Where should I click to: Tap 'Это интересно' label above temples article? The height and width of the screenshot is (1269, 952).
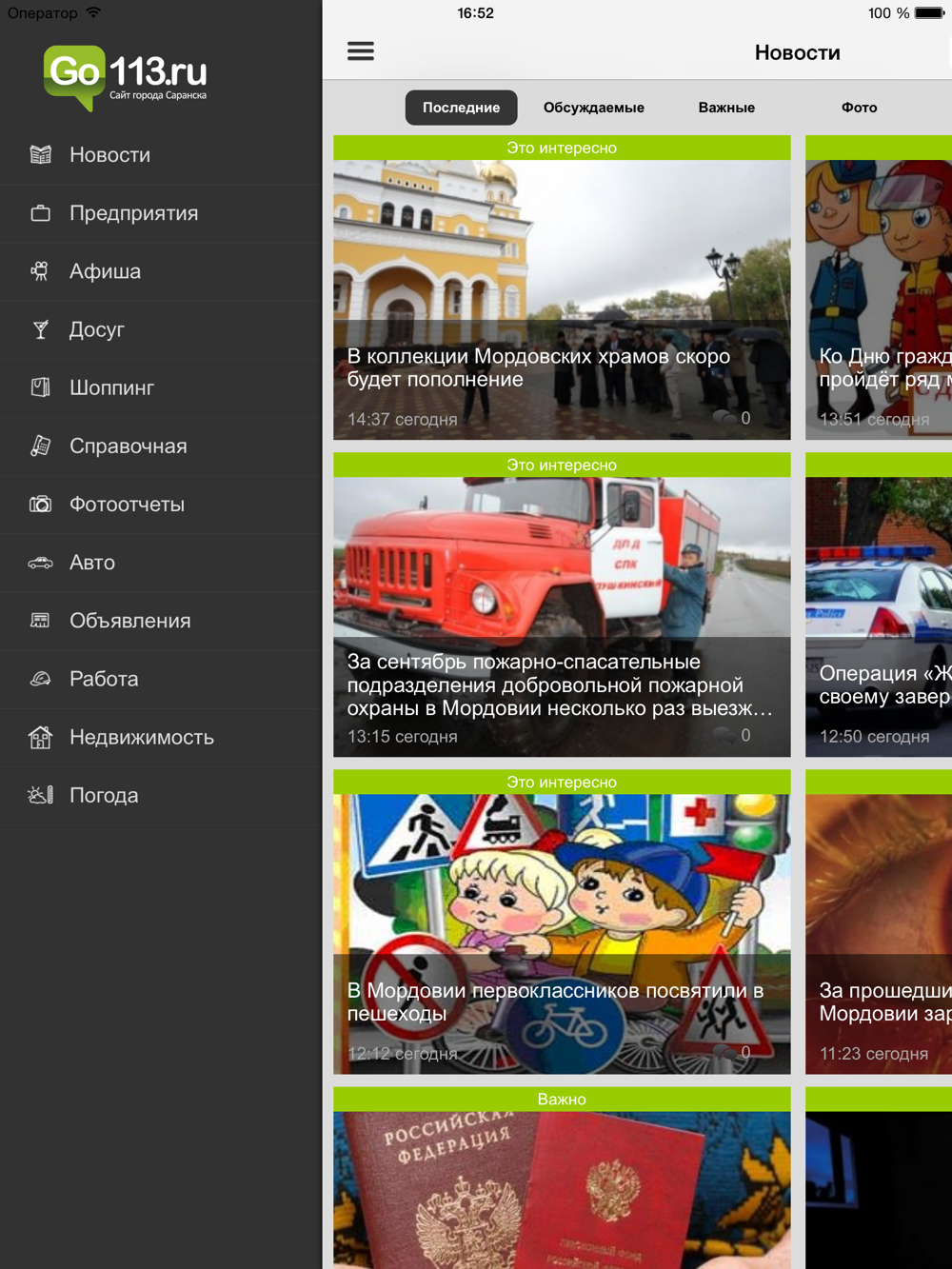562,148
